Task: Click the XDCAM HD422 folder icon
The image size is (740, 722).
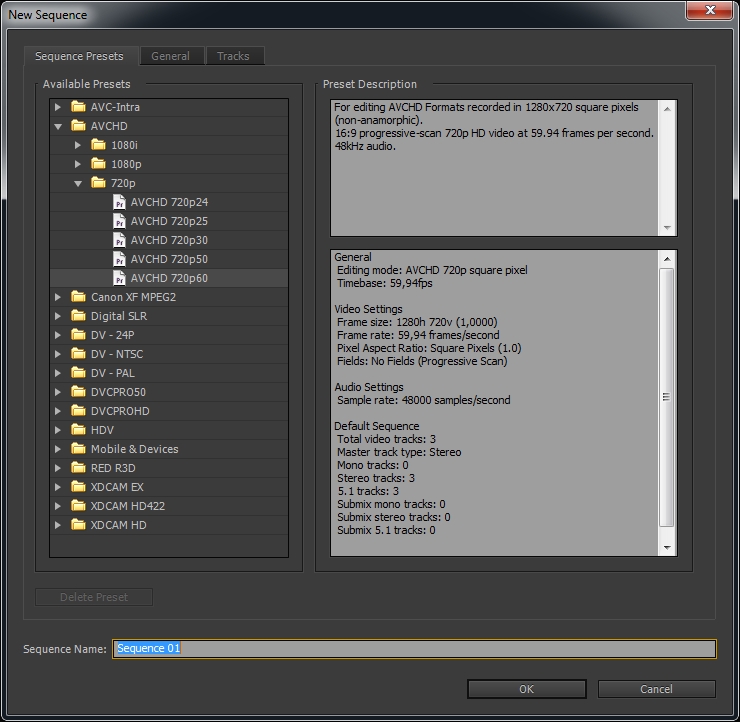Action: point(78,506)
